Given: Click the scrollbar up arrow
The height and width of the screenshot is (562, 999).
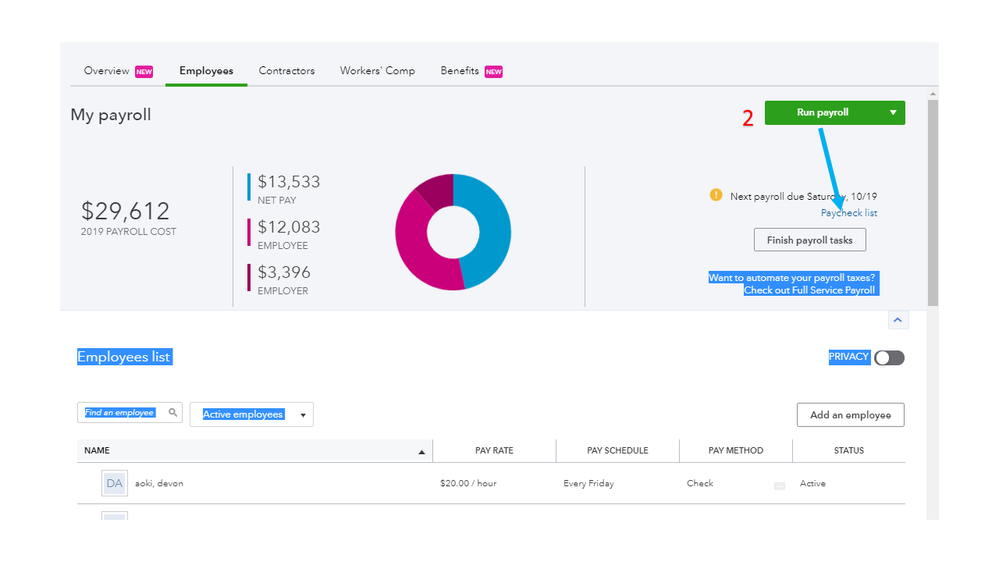Looking at the screenshot, I should point(933,94).
